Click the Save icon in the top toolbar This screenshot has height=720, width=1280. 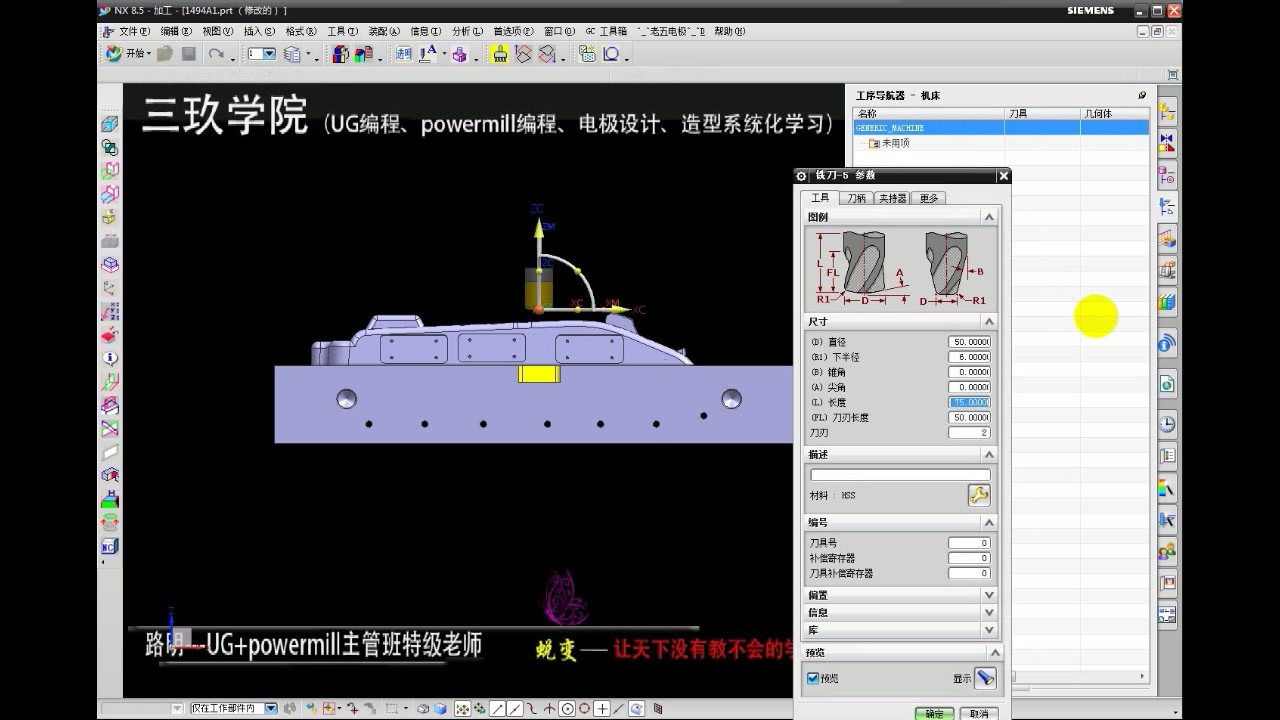188,54
